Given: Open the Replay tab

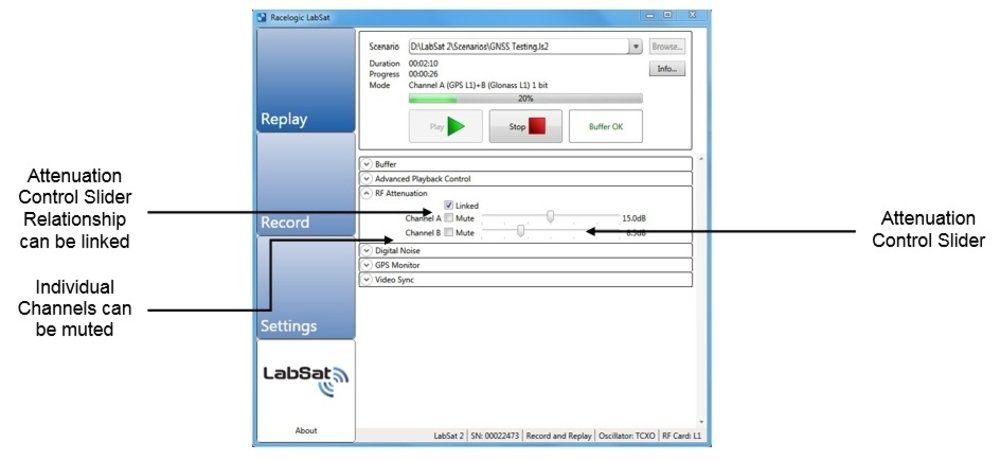Looking at the screenshot, I should 305,80.
